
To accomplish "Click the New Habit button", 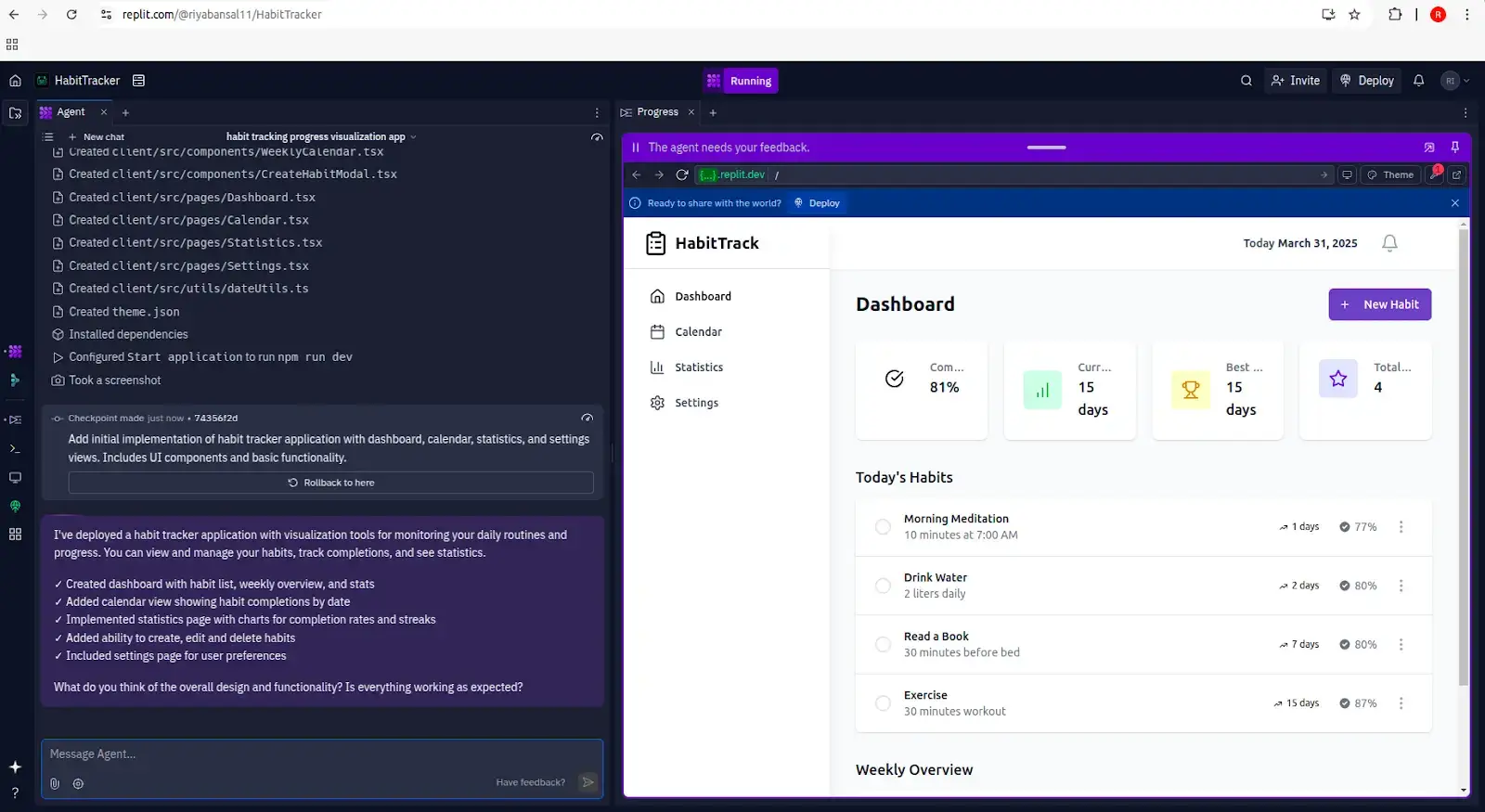I will (1379, 304).
